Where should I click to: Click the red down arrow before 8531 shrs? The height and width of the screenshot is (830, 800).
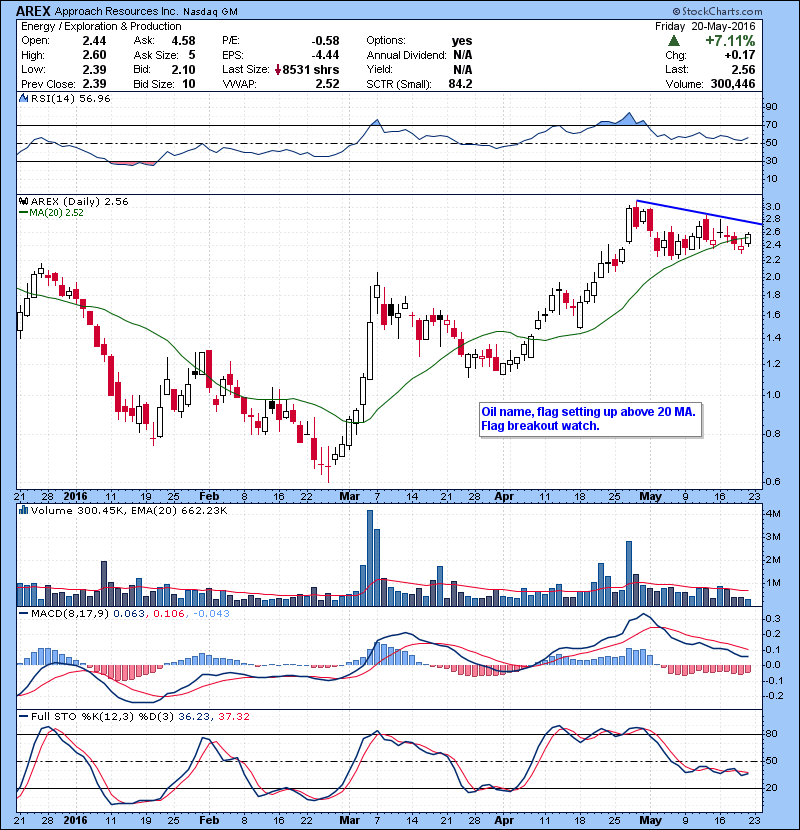(278, 69)
